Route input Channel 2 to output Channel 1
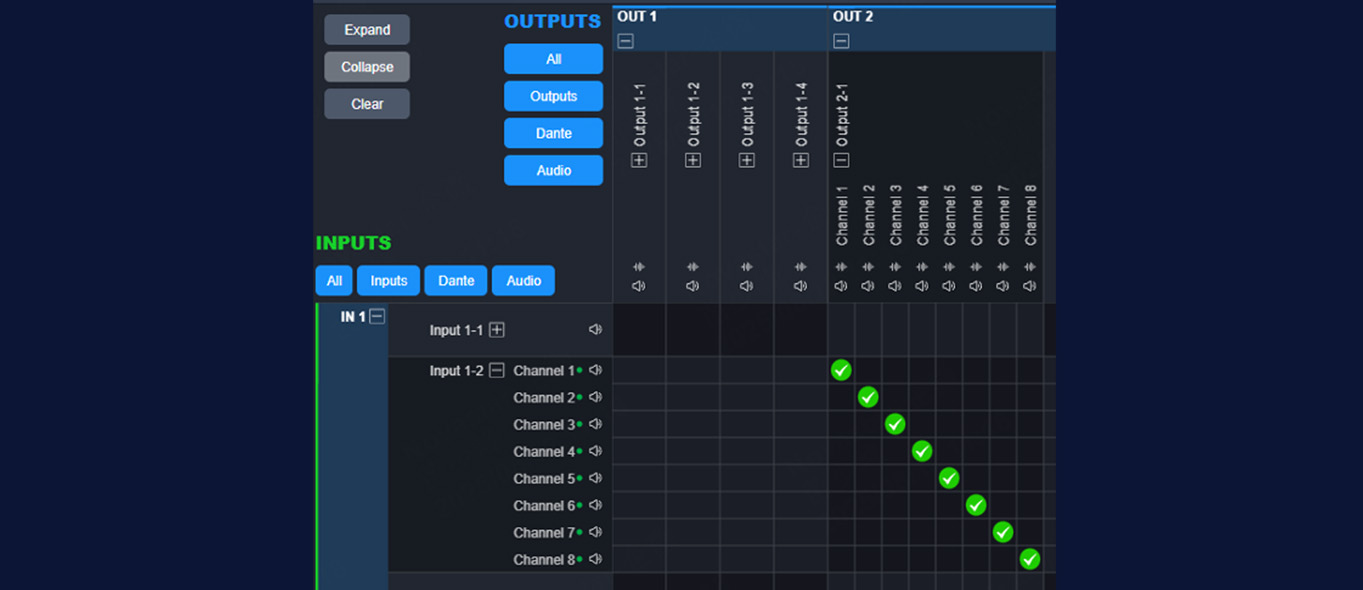Screen dimensions: 1363x590 (x=841, y=397)
